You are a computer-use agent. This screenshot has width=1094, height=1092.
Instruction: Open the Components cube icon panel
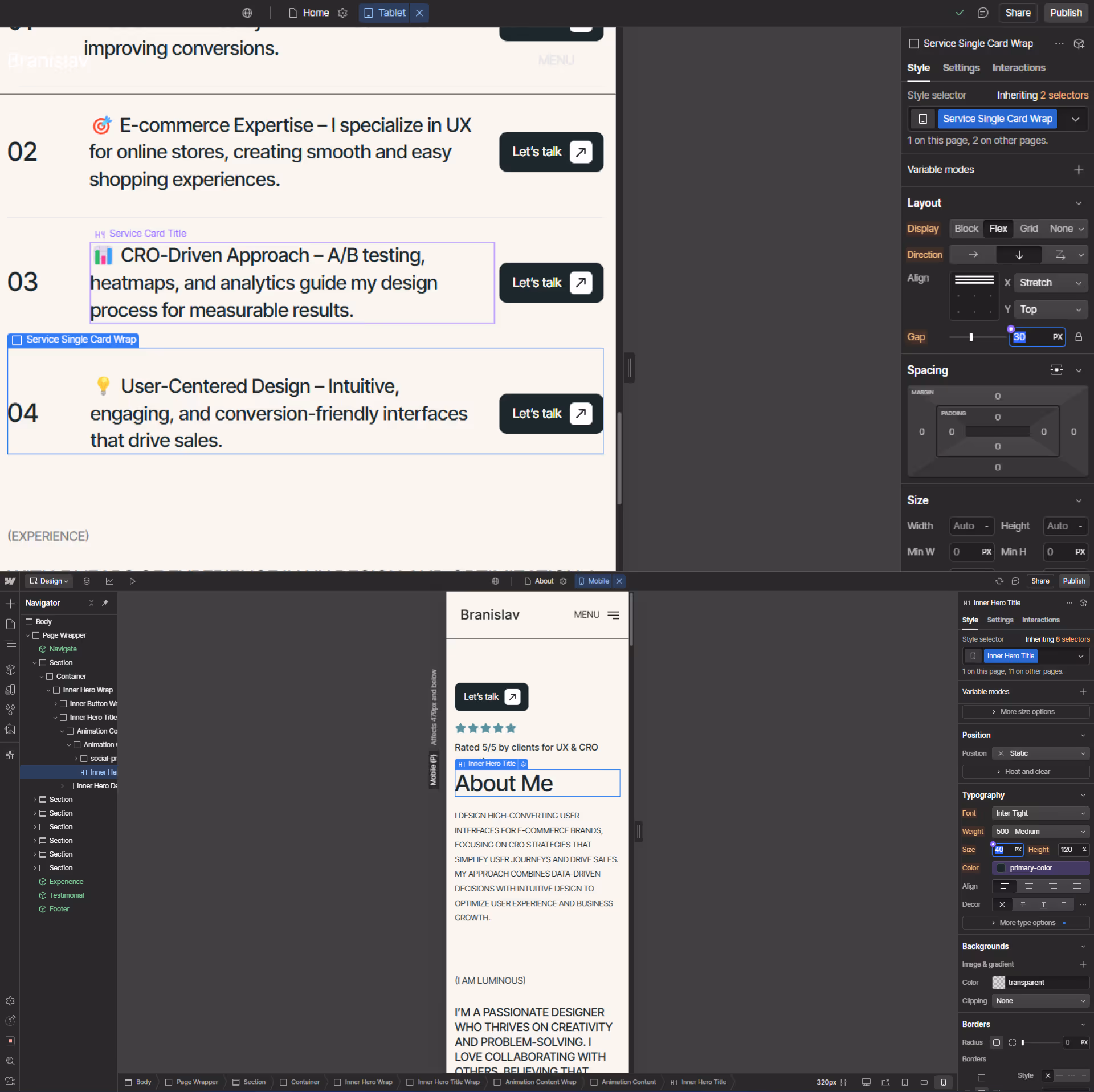[x=10, y=669]
